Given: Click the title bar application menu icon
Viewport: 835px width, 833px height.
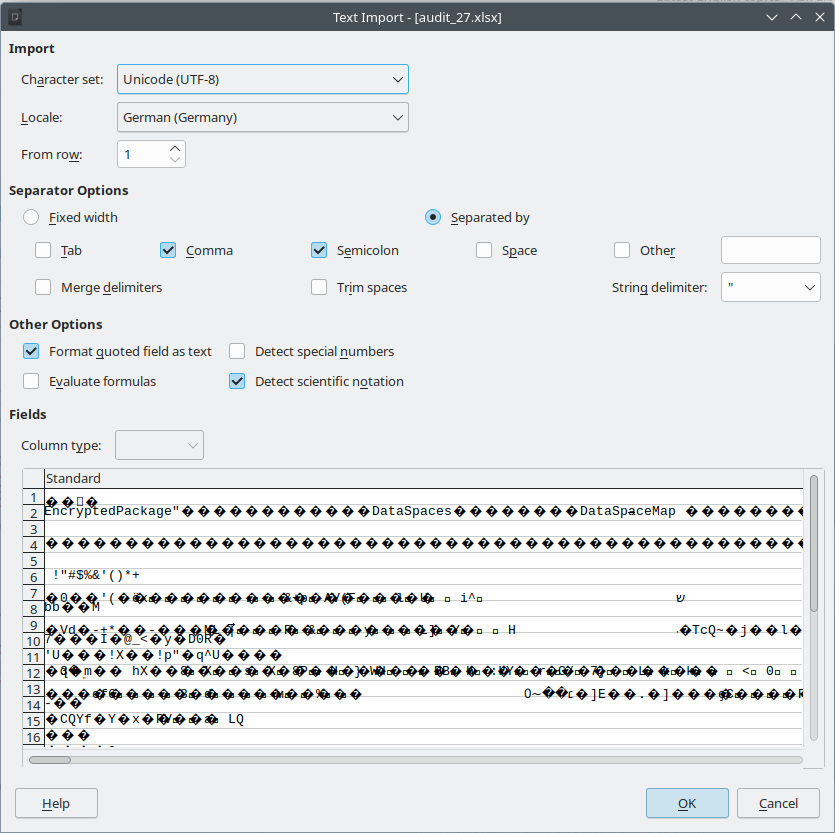Looking at the screenshot, I should tap(15, 18).
